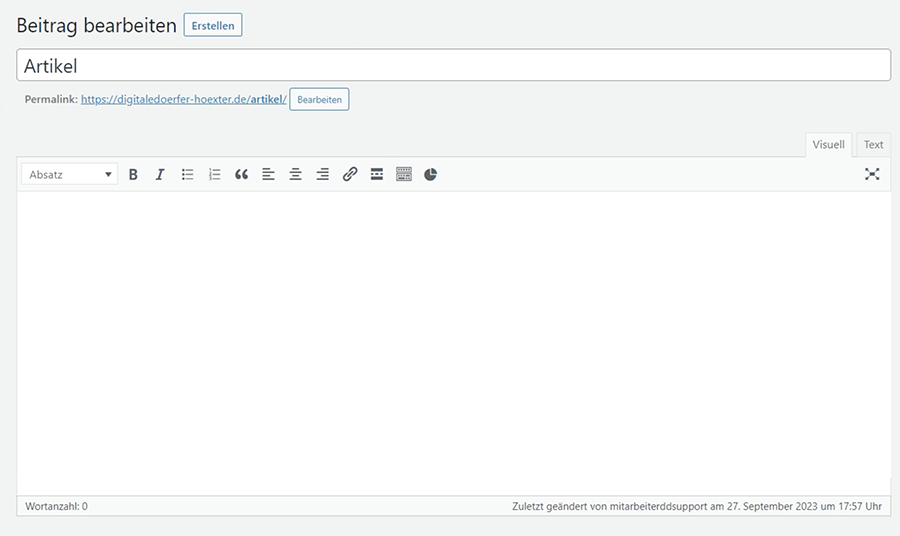This screenshot has height=536, width=900.
Task: Toggle bold formatting in the editor toolbar
Action: point(133,174)
